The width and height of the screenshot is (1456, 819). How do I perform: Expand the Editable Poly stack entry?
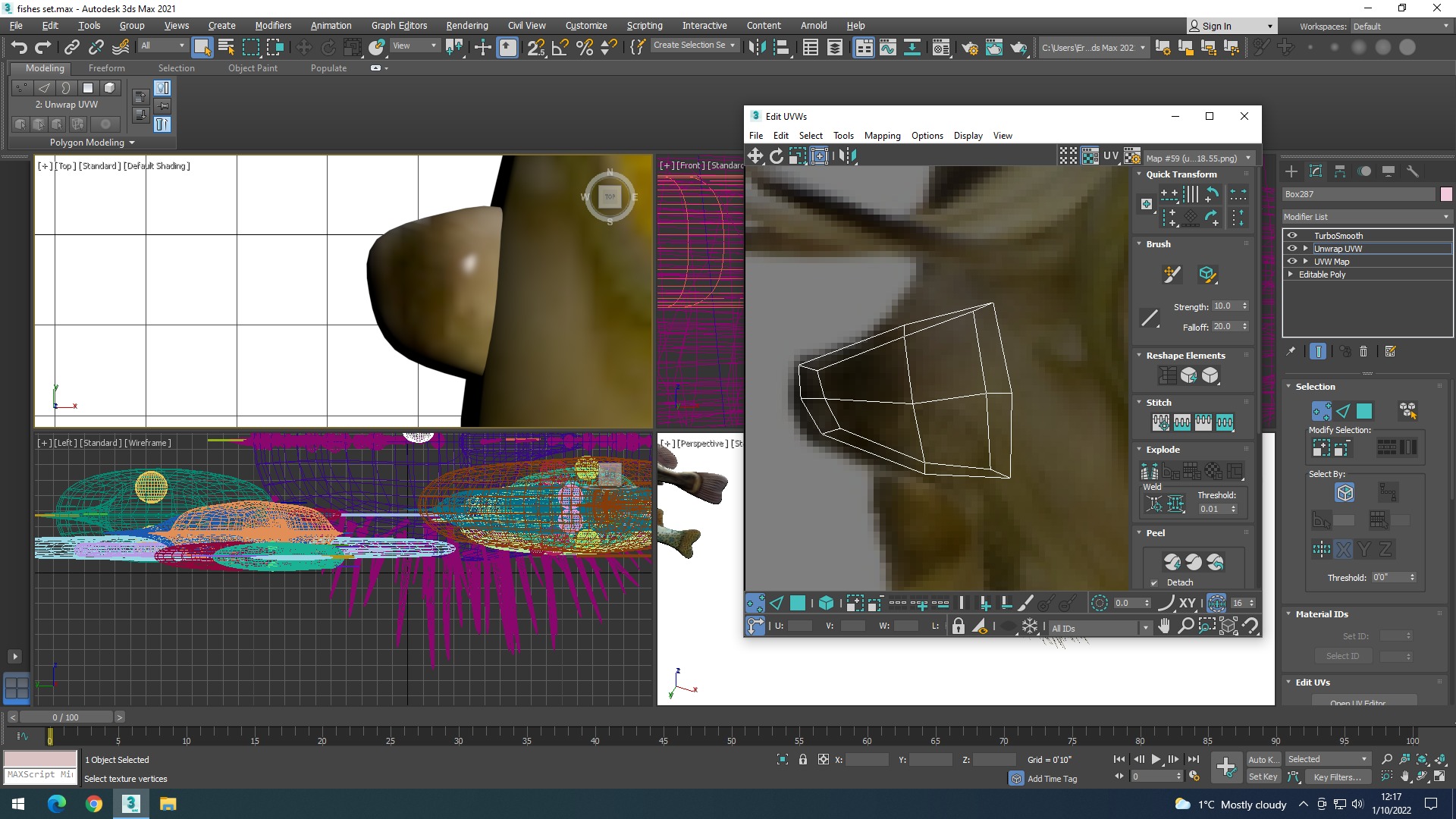[x=1290, y=274]
